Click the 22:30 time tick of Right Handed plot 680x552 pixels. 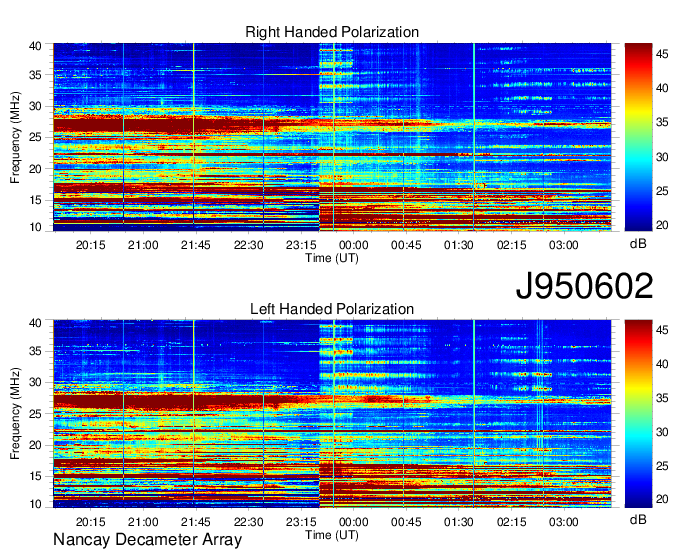248,245
